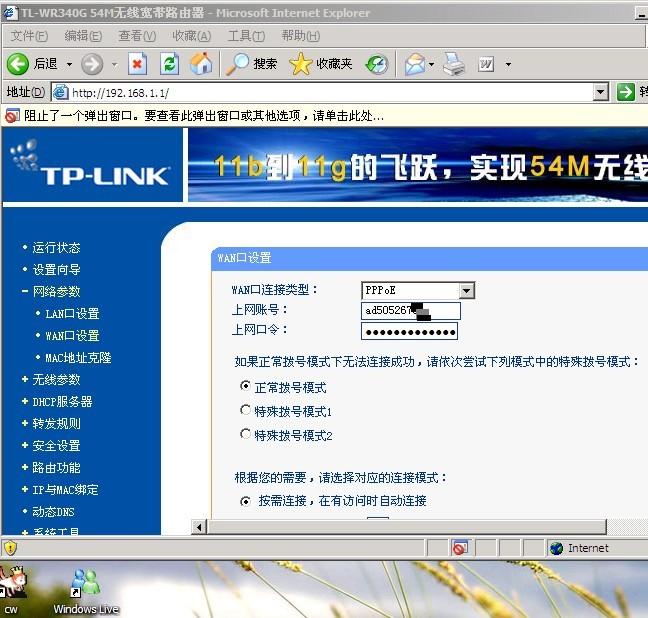
Task: Open the 设置向导 page link
Action: click(x=56, y=270)
